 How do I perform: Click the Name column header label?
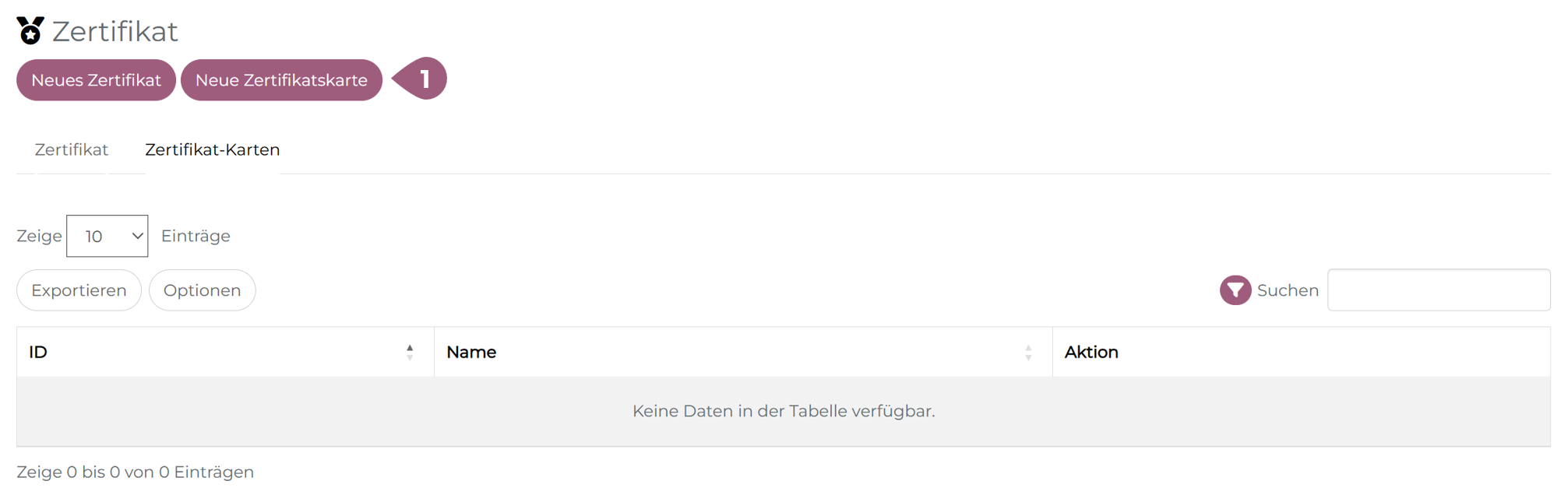point(471,353)
